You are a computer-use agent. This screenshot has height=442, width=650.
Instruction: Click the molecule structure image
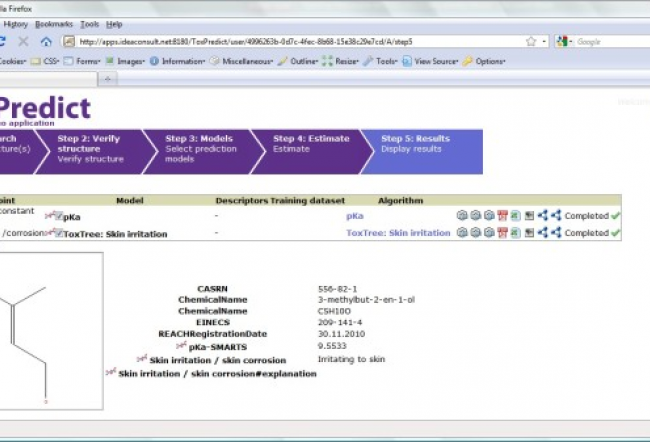(x=51, y=331)
